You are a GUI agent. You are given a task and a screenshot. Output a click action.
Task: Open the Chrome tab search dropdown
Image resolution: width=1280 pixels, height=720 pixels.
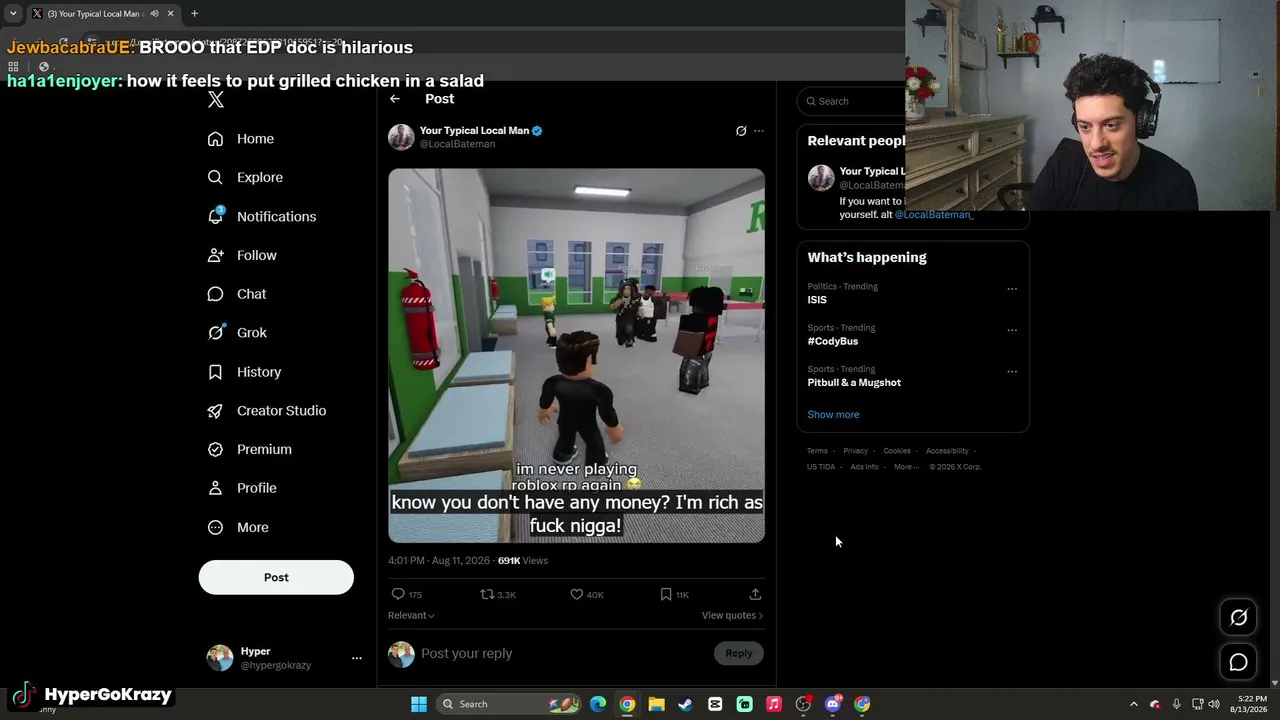coord(13,14)
